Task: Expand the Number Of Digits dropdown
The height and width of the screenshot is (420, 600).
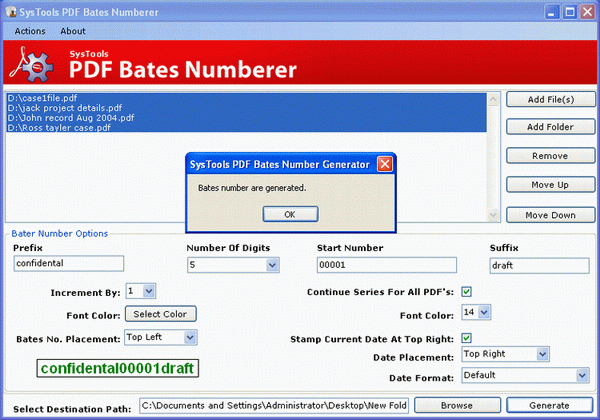Action: [272, 265]
